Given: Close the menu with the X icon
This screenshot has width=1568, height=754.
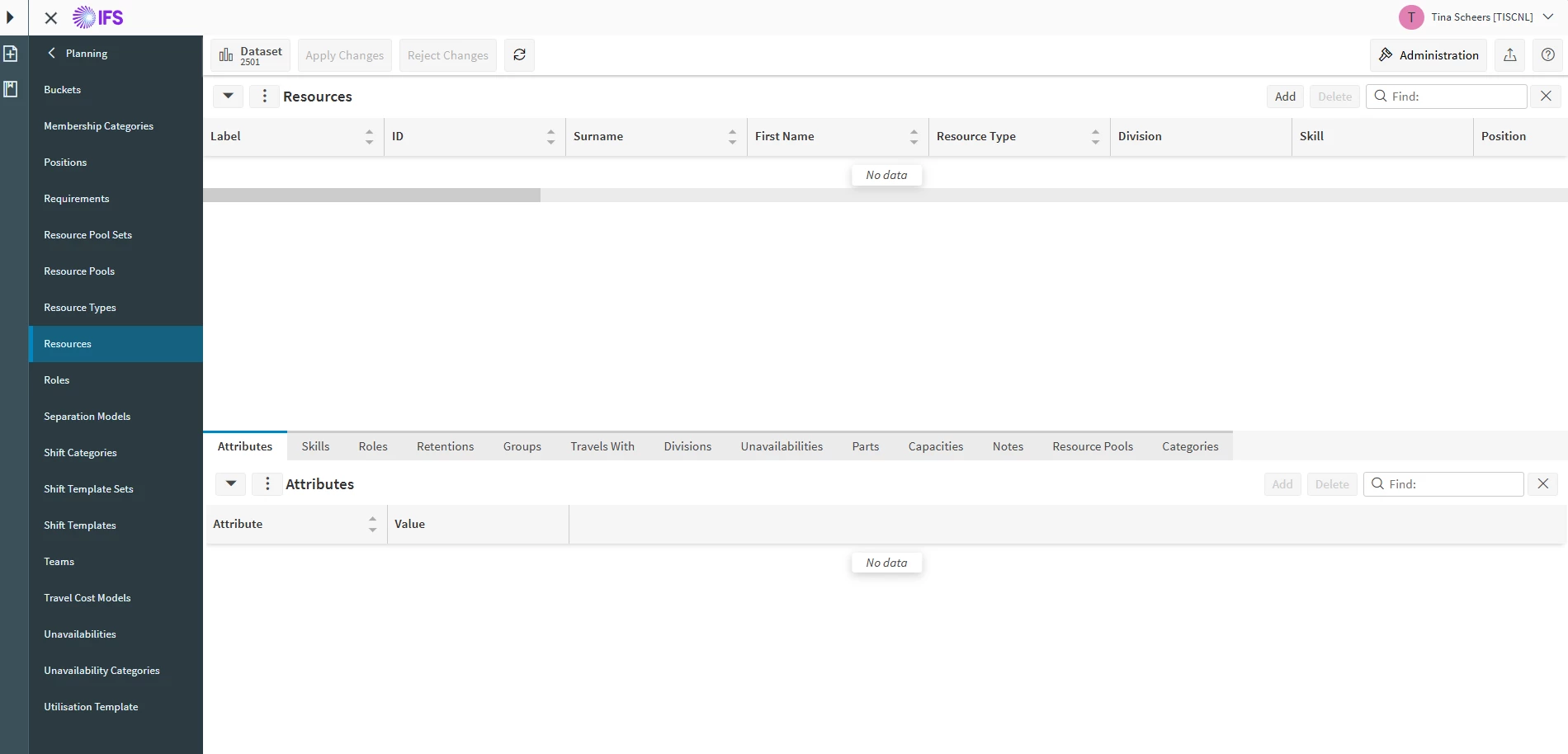Looking at the screenshot, I should (x=51, y=17).
